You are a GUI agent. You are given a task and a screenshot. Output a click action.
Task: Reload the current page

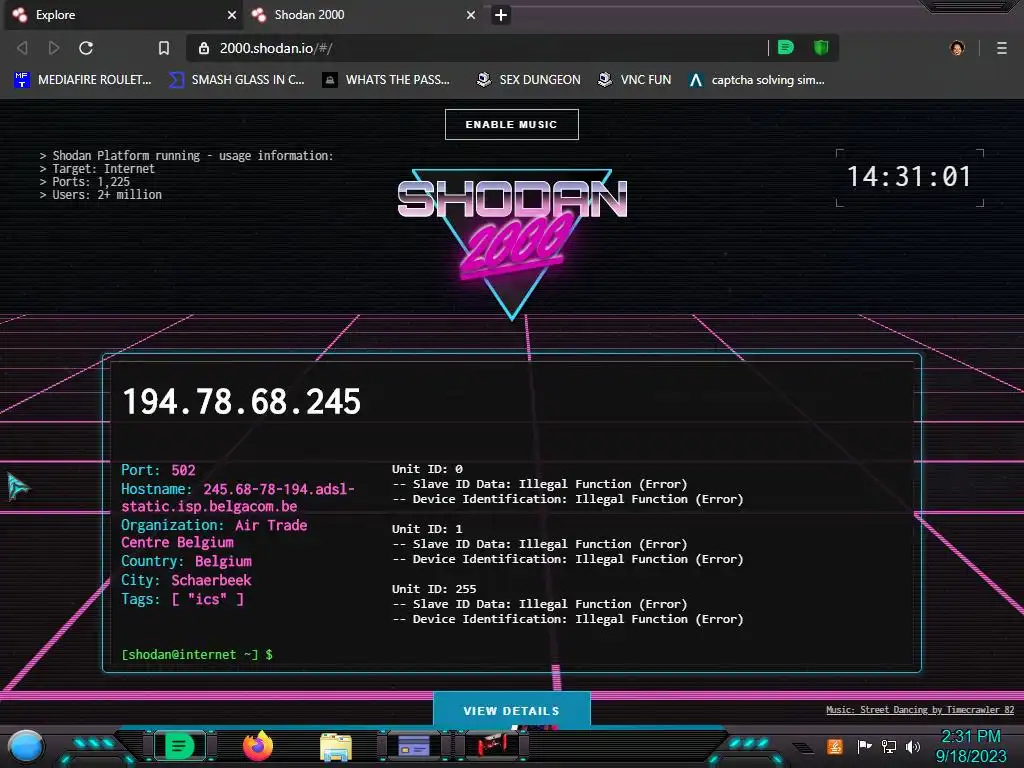pos(86,48)
